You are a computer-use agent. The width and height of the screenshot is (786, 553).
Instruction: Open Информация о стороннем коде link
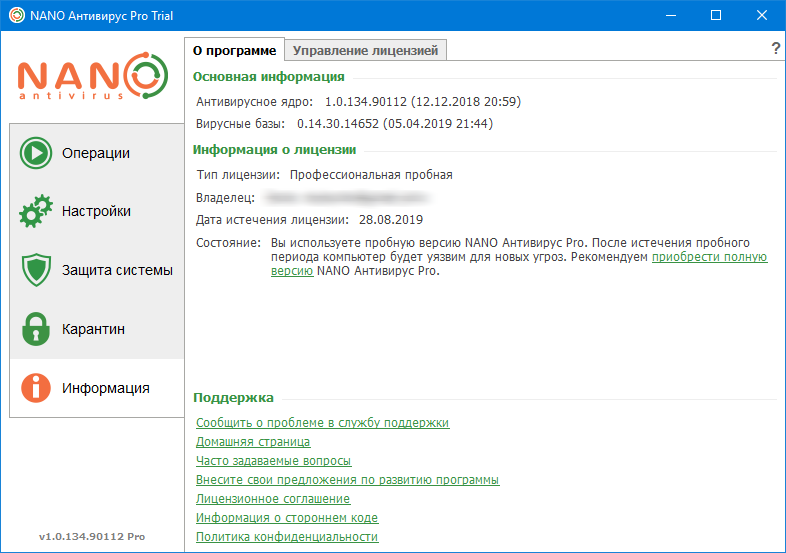pyautogui.click(x=287, y=517)
